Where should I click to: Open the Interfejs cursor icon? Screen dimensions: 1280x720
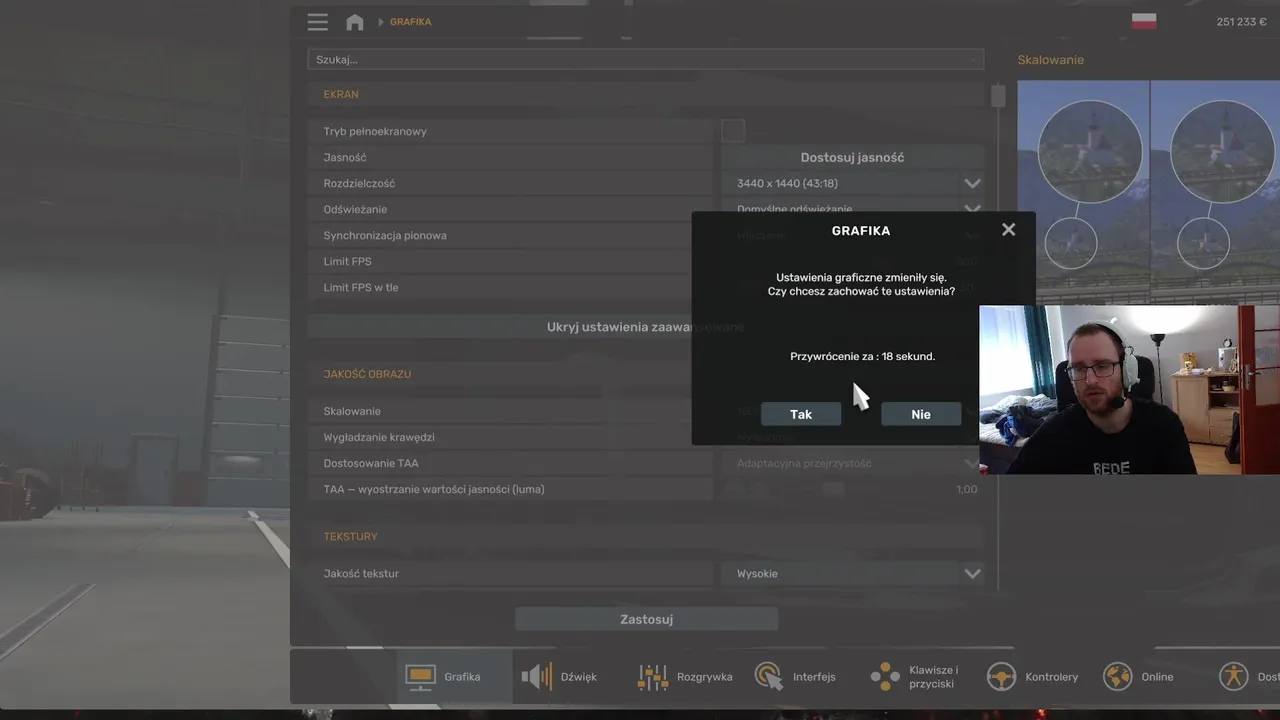(x=768, y=677)
